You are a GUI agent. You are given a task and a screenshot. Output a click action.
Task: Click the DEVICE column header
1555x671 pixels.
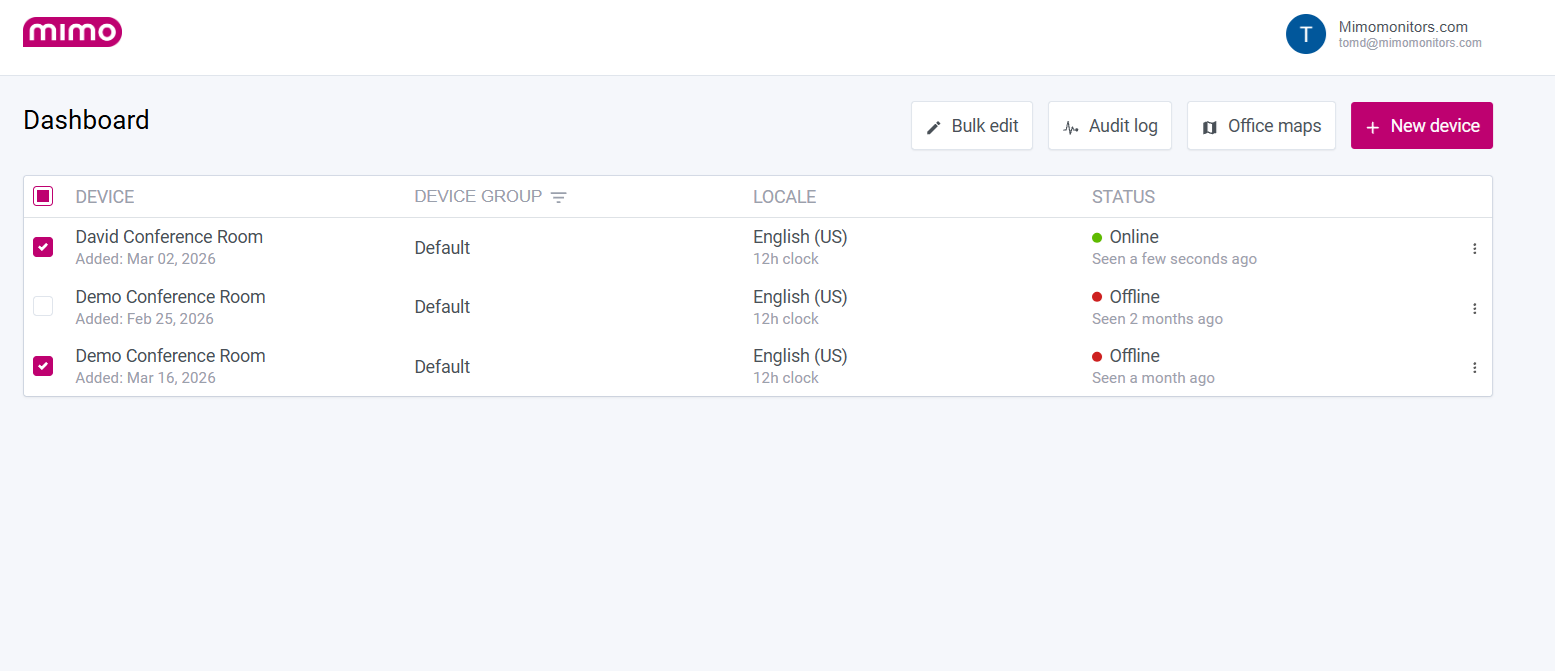coord(105,197)
